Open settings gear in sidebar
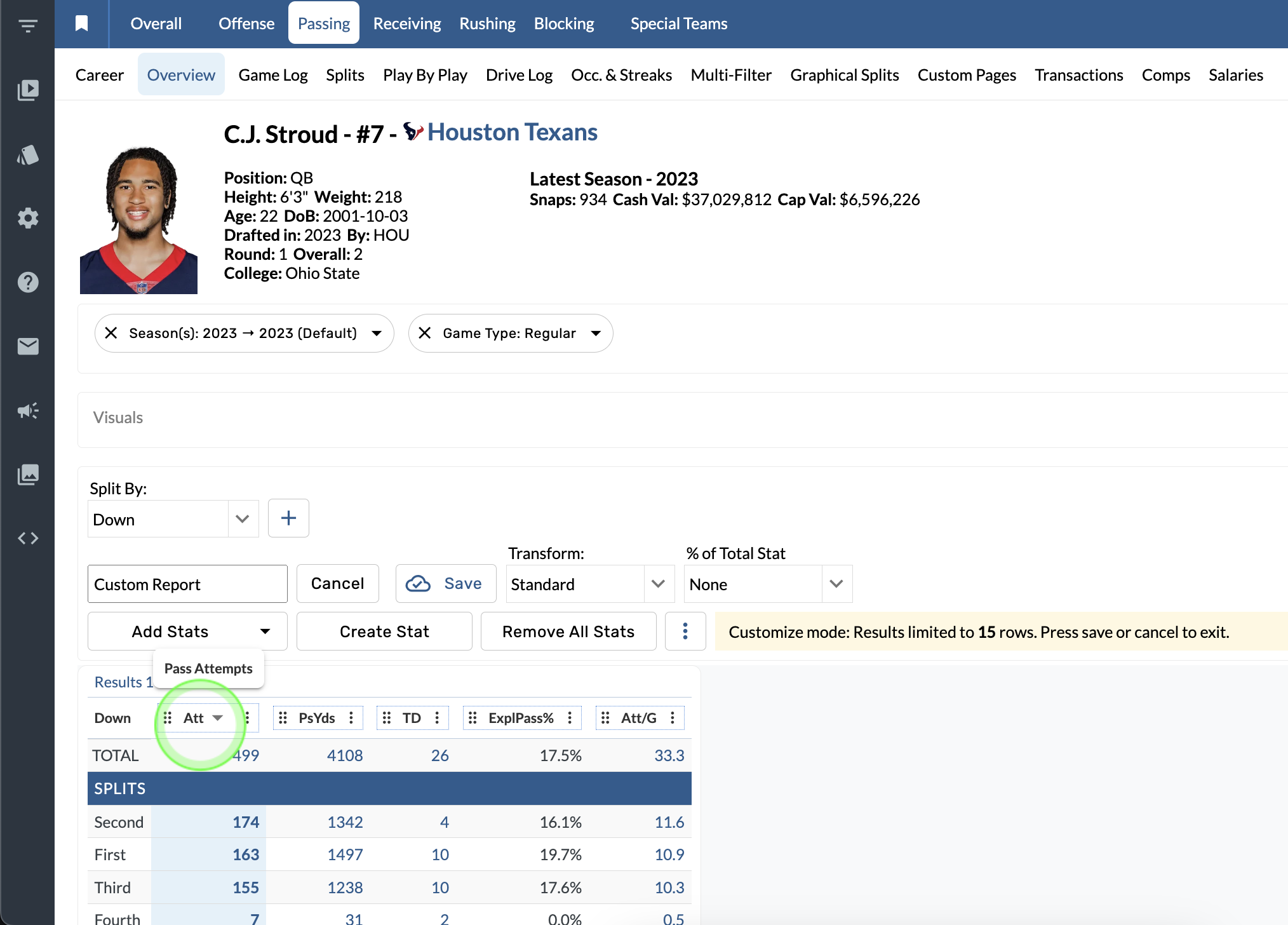Viewport: 1288px width, 925px height. pyautogui.click(x=28, y=218)
